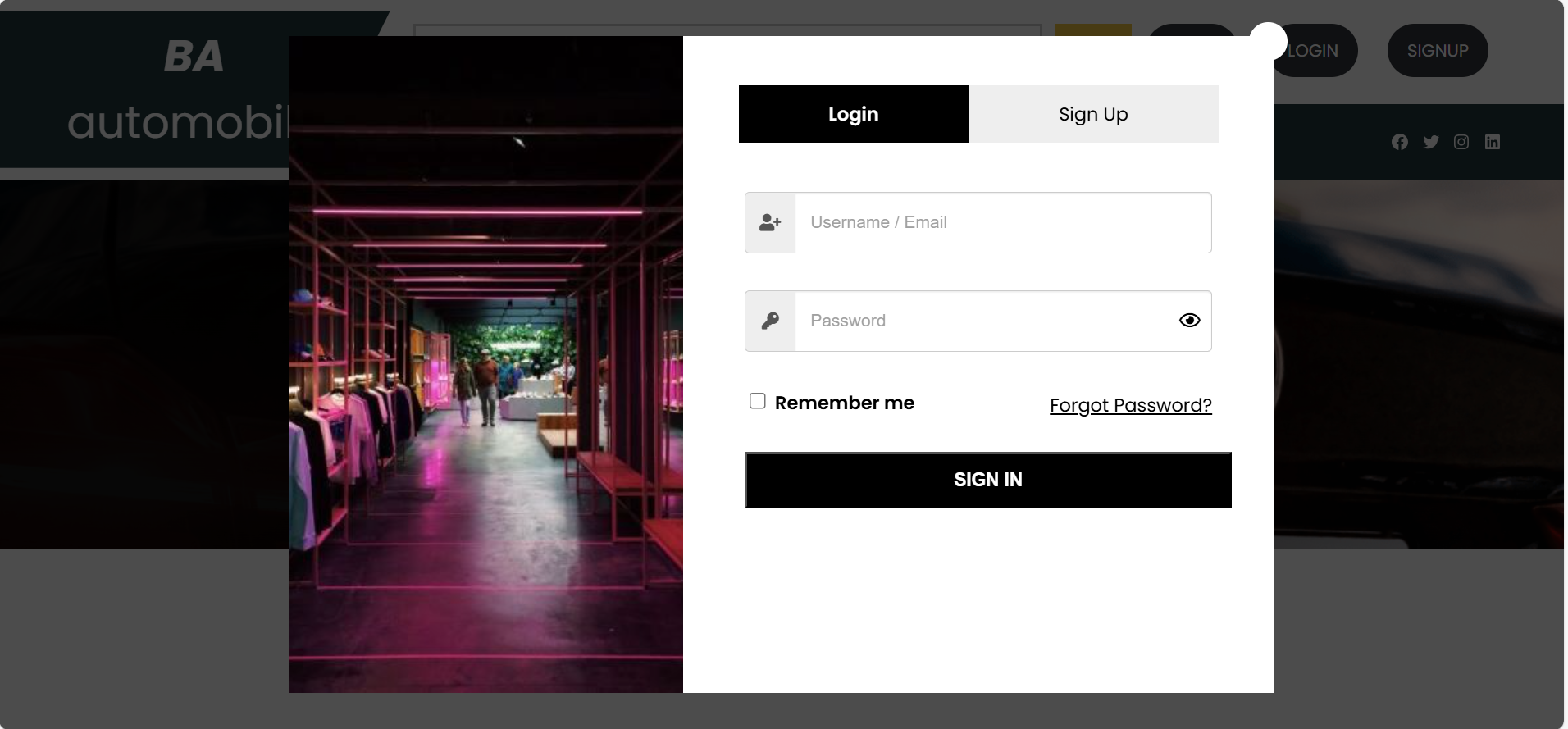This screenshot has width=1568, height=729.
Task: Click the BA automobile logo
Action: coord(164,90)
